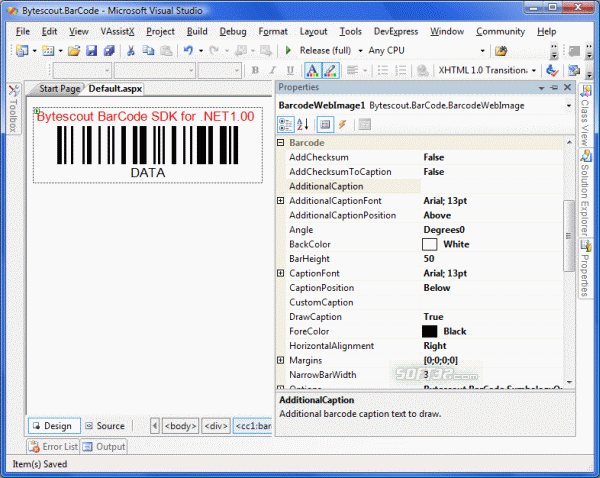Click the Background Color highlight icon
This screenshot has height=478, width=600.
pyautogui.click(x=330, y=70)
